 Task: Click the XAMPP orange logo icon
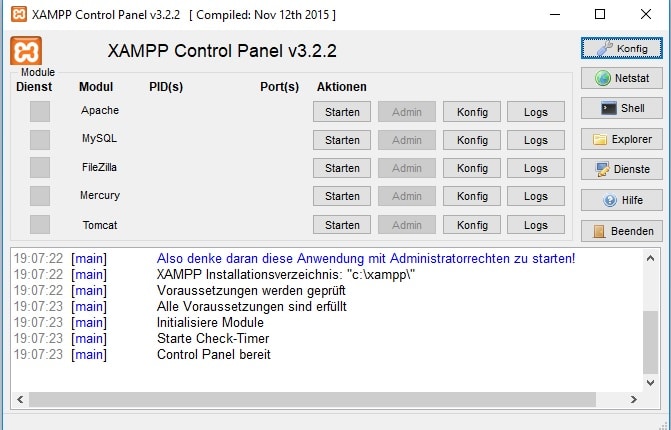point(26,51)
